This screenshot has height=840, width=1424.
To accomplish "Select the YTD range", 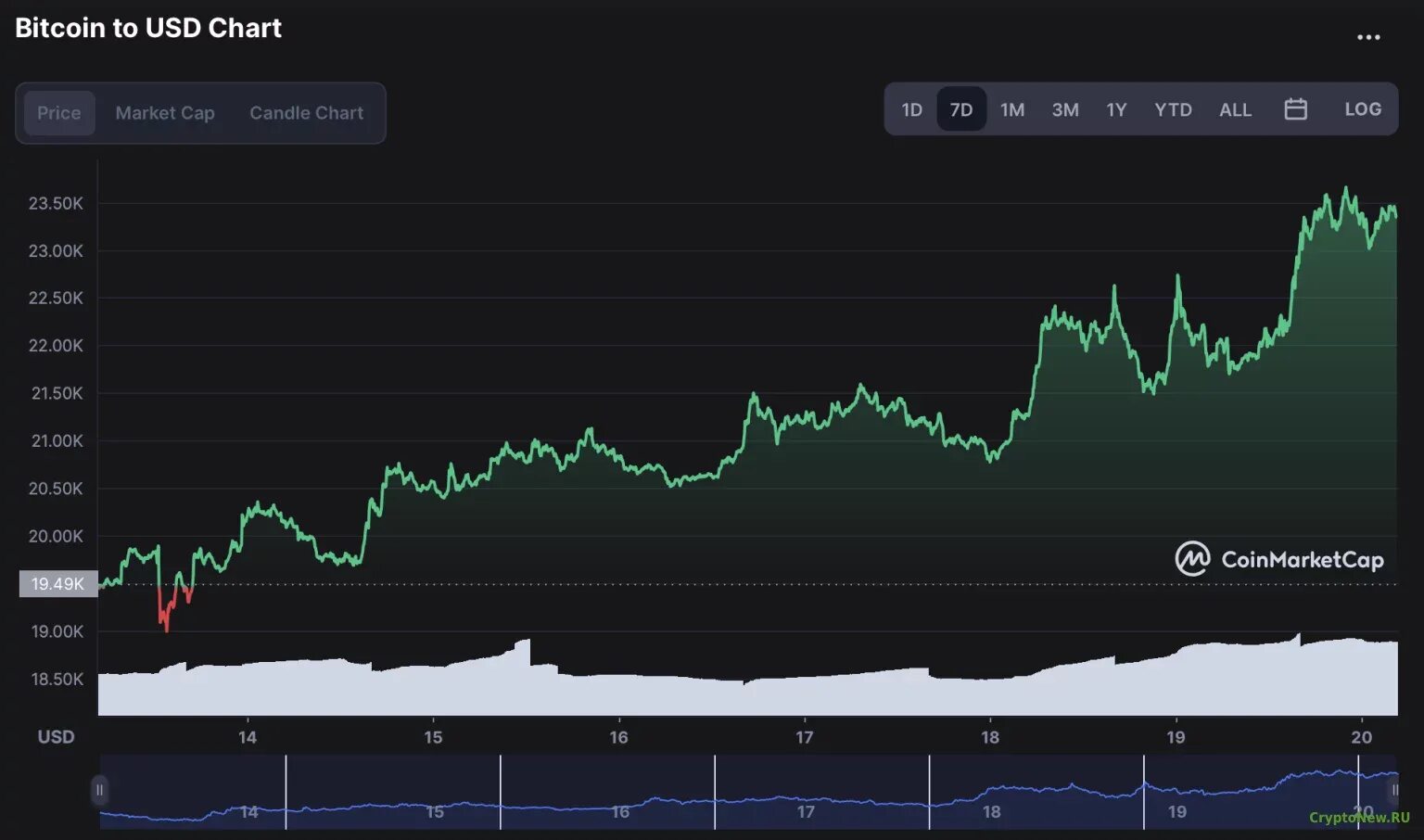I will 1173,109.
